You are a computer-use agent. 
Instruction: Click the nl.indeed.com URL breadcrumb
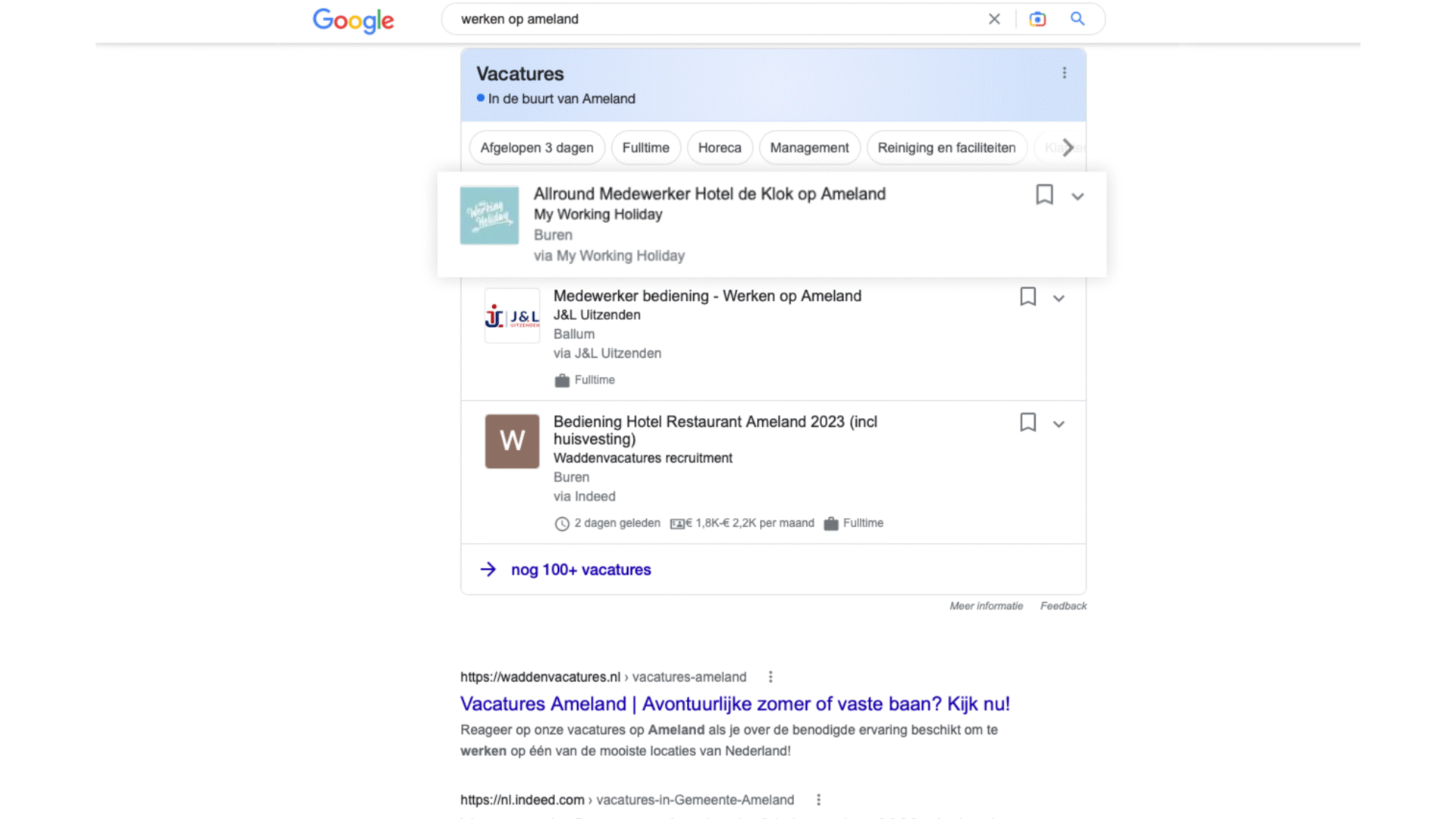click(x=627, y=800)
